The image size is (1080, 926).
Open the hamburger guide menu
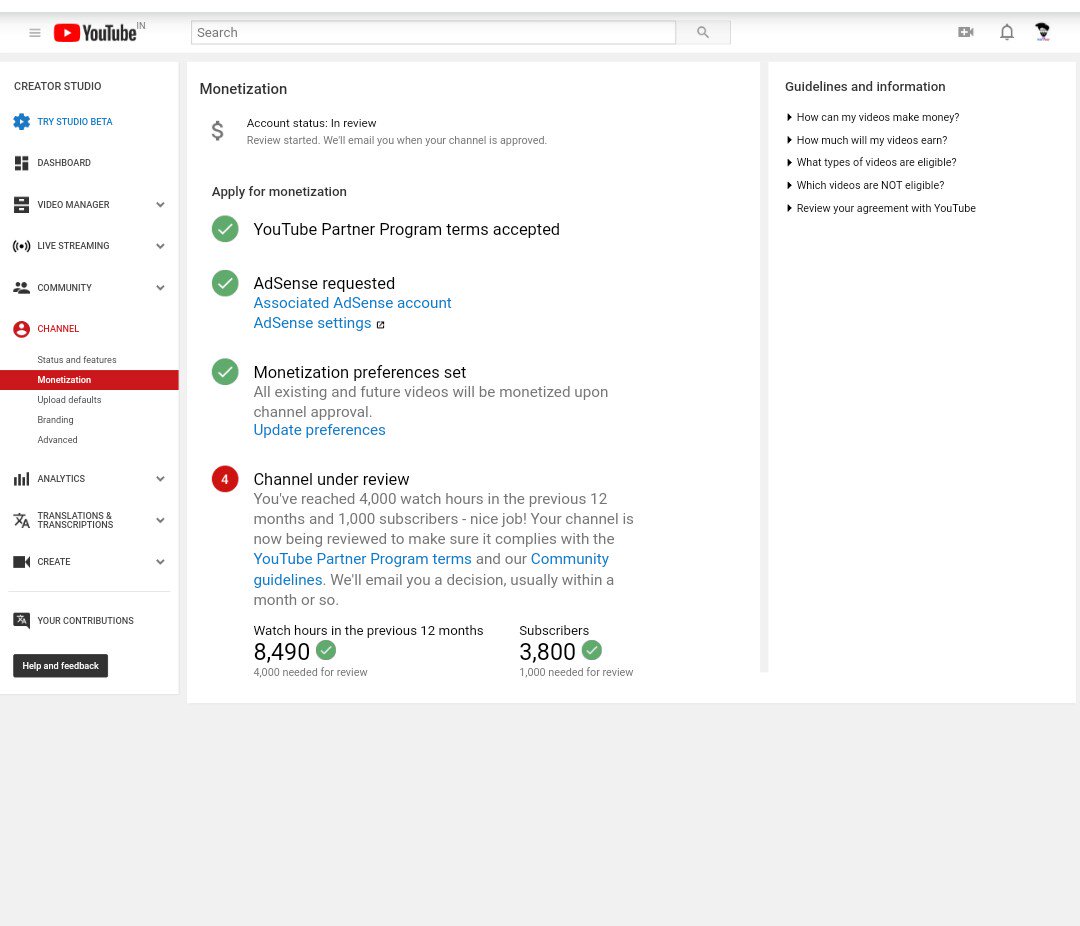[34, 32]
